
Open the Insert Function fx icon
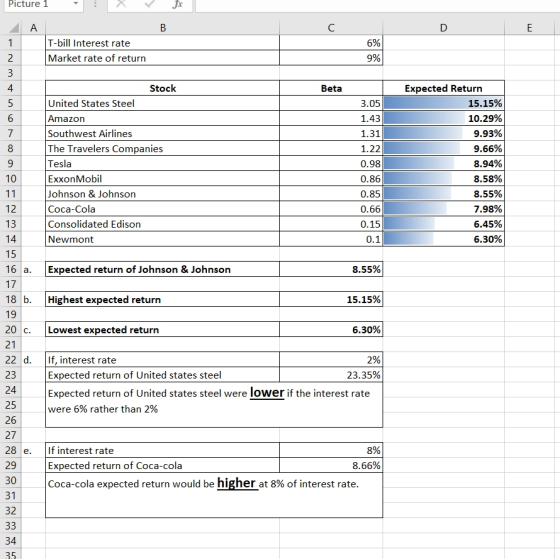[x=177, y=4]
